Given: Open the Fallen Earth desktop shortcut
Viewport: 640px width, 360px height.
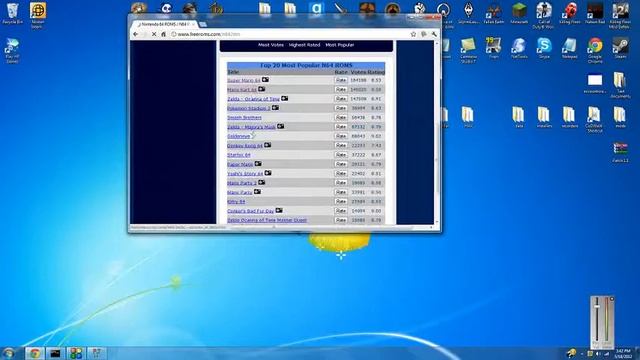Looking at the screenshot, I should [x=494, y=13].
